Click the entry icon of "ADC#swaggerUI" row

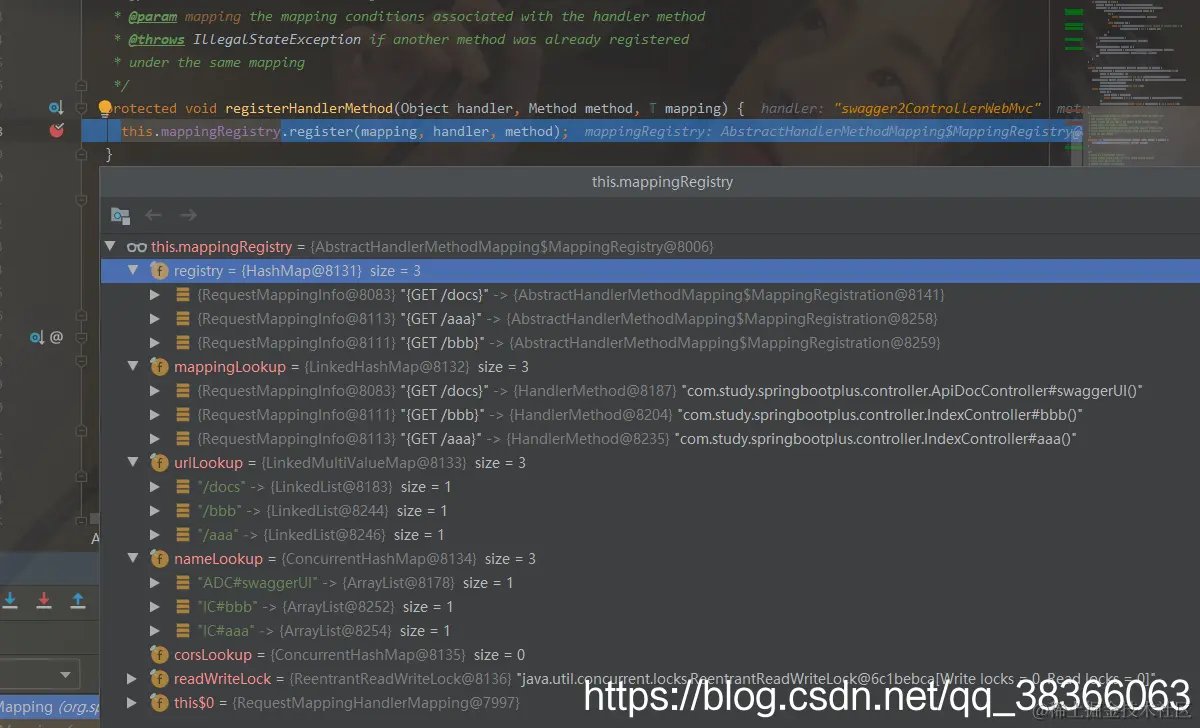[x=182, y=583]
